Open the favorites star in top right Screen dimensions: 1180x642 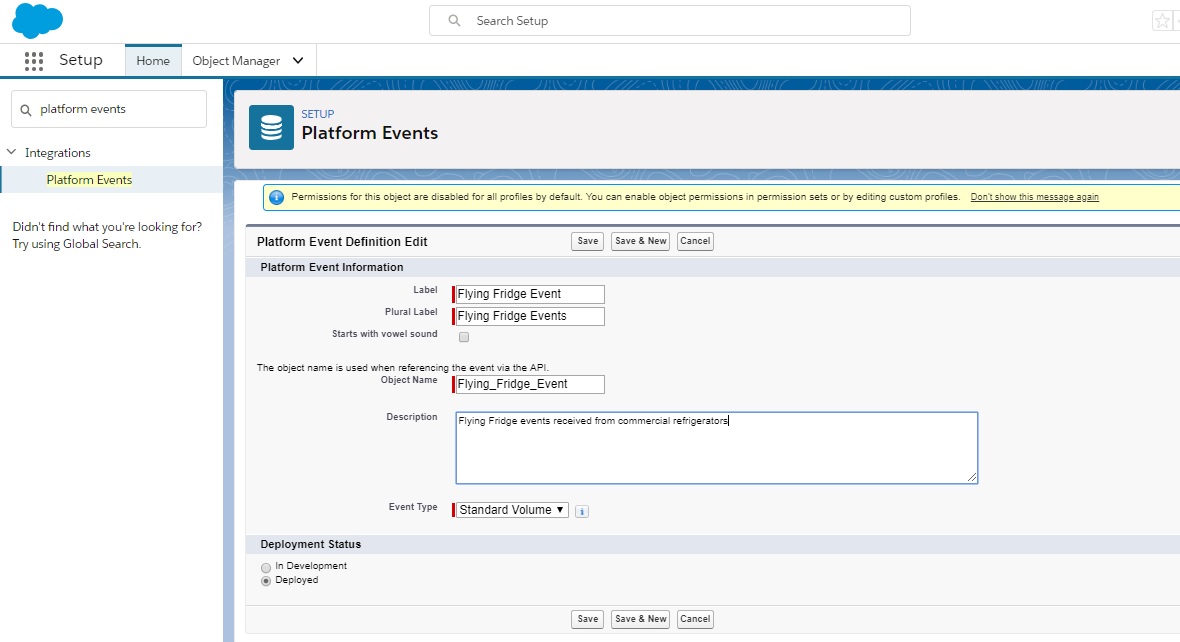(x=1161, y=20)
